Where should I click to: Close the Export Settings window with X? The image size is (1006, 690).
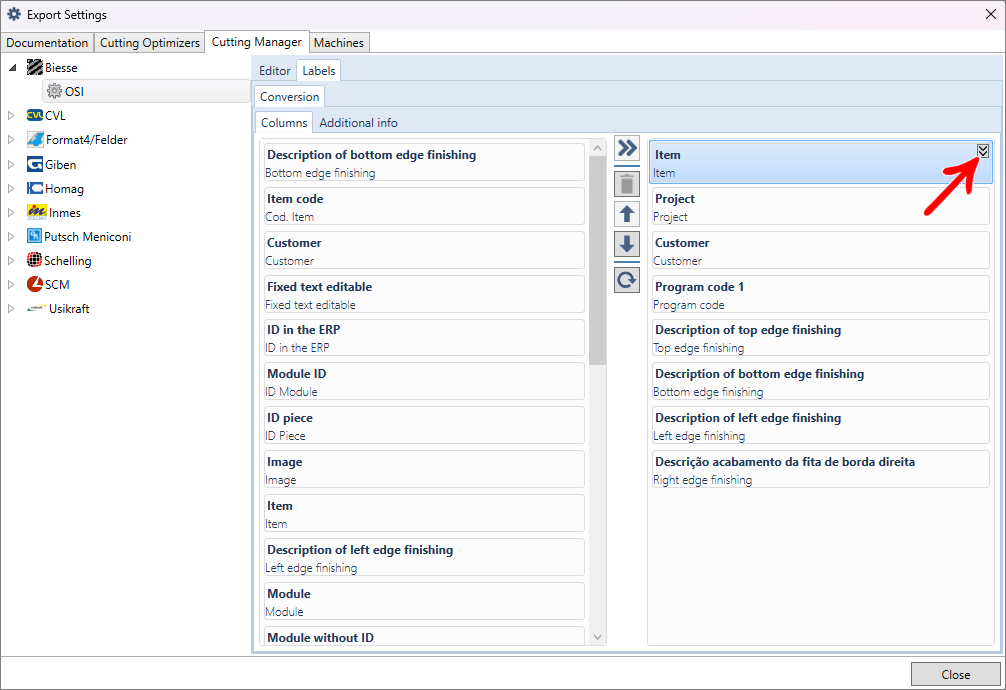click(x=991, y=14)
